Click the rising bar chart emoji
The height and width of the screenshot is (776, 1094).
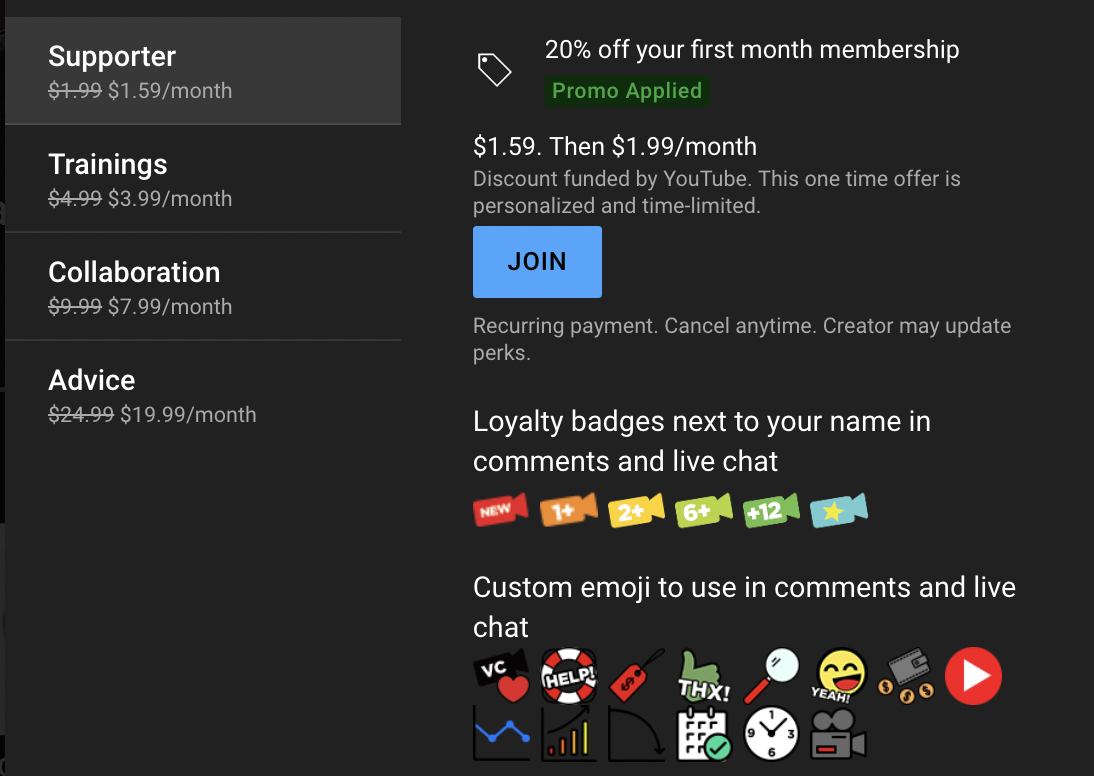(568, 734)
